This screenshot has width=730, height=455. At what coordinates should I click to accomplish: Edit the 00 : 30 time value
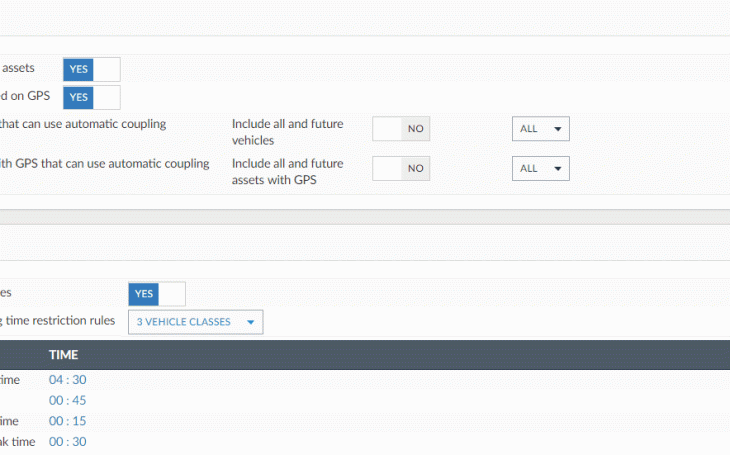(68, 442)
